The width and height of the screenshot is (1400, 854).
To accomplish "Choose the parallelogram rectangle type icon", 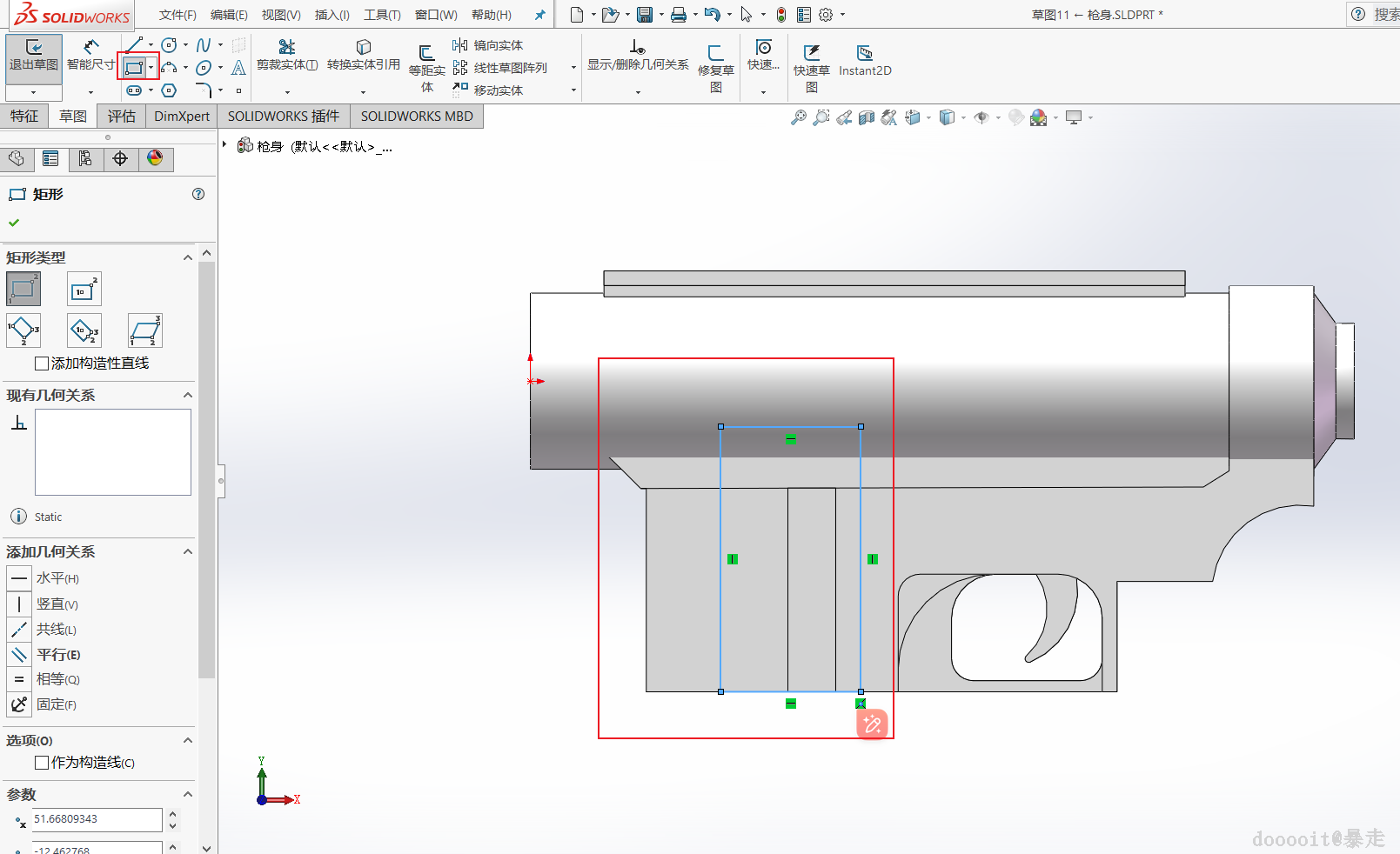I will click(145, 330).
